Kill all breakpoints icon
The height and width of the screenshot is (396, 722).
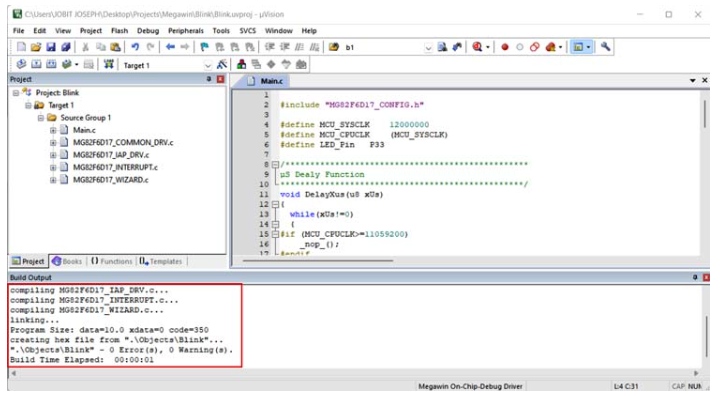(x=550, y=47)
